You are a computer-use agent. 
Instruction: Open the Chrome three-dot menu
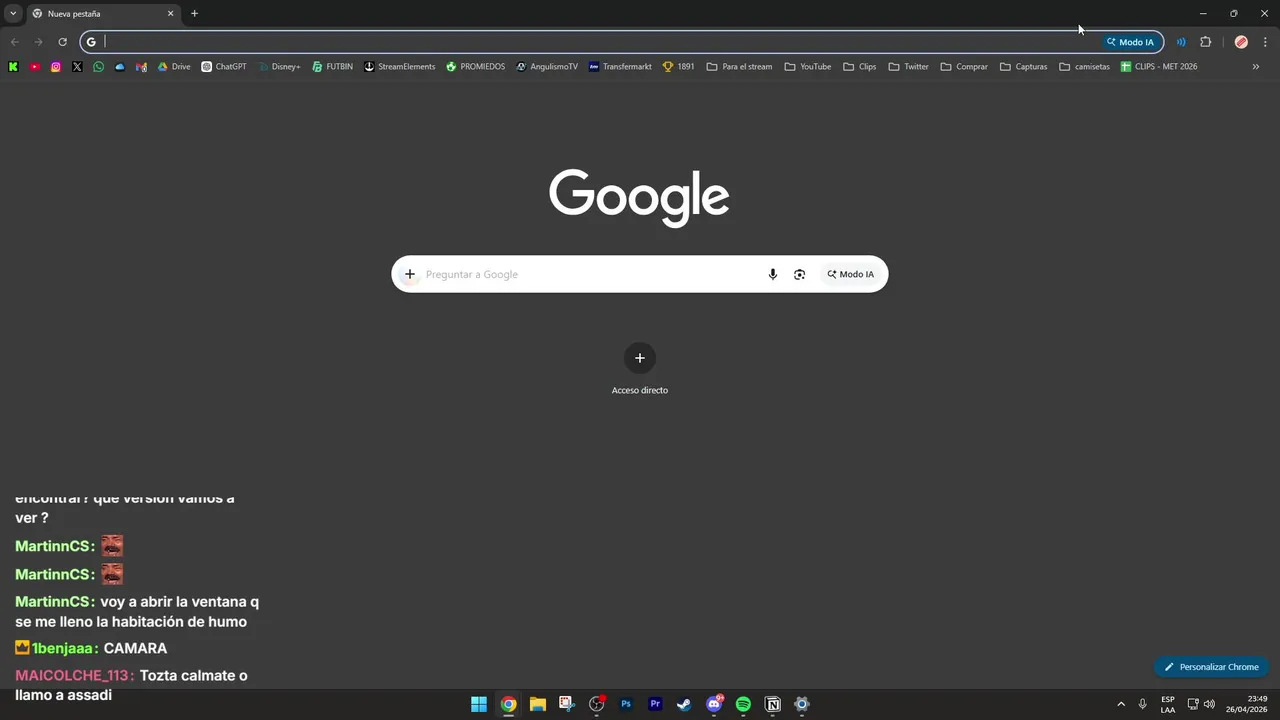click(1265, 42)
